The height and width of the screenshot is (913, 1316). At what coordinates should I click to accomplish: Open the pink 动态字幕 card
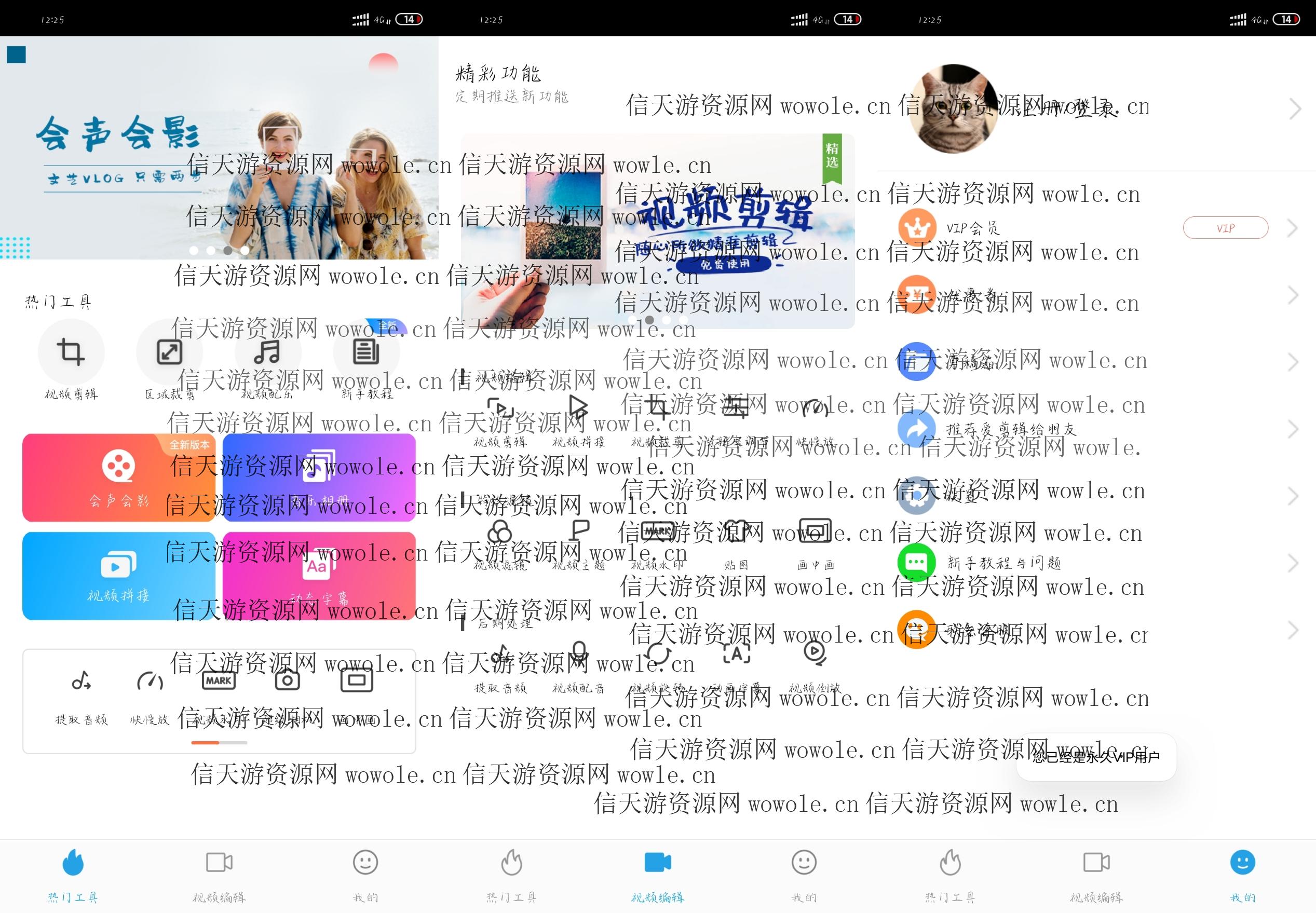pyautogui.click(x=319, y=576)
